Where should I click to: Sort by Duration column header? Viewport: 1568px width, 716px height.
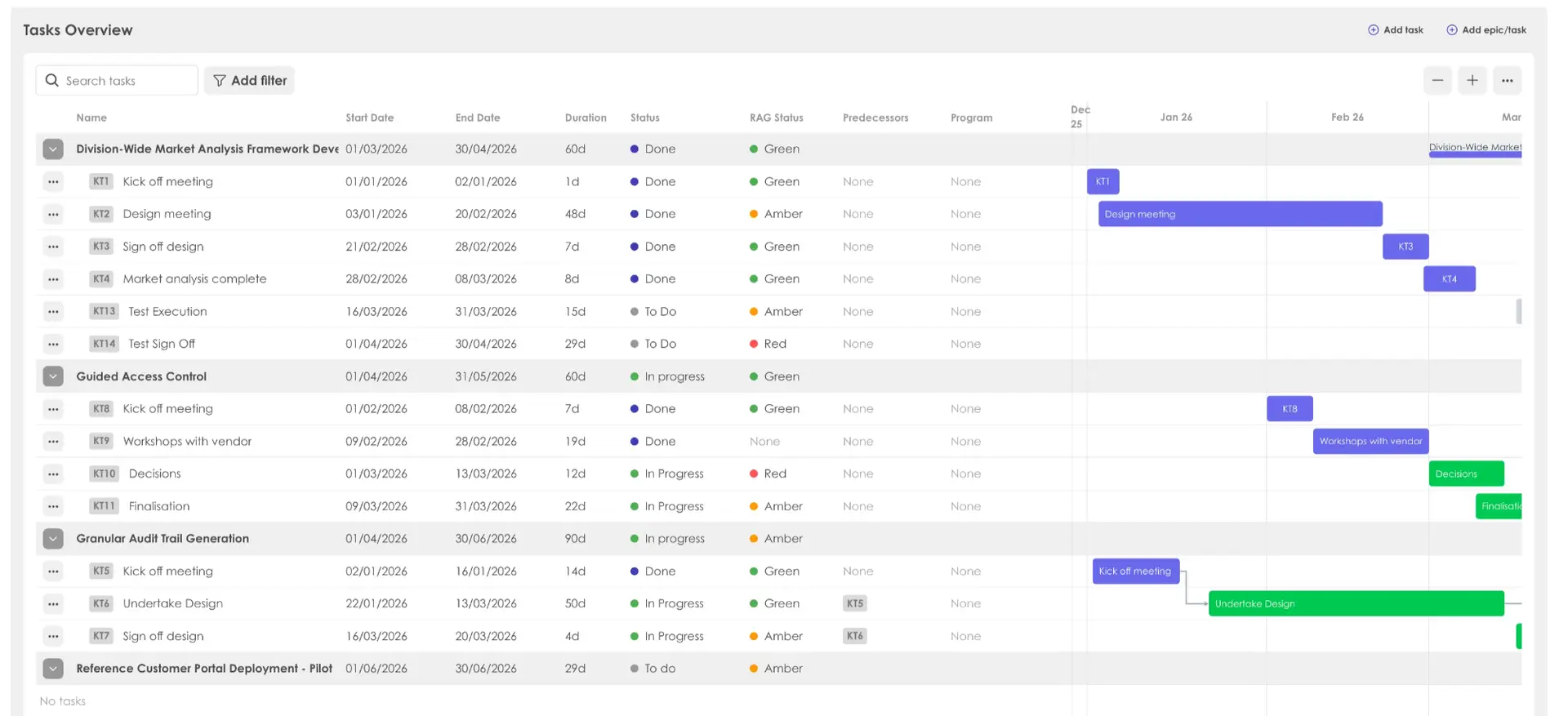coord(586,118)
